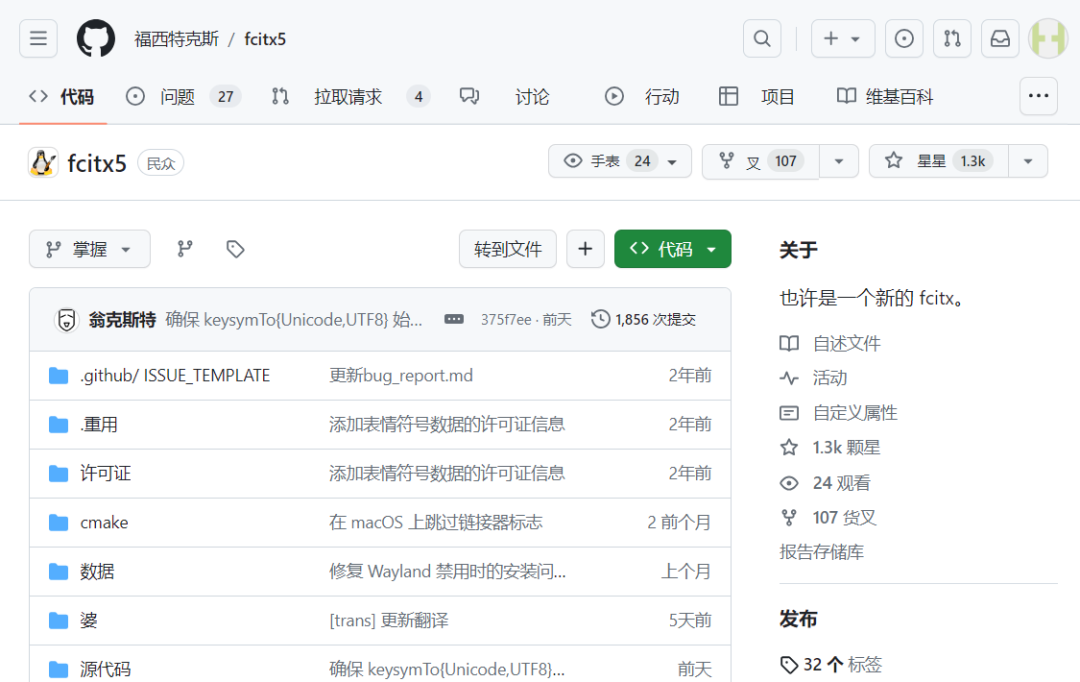Expand the star lists dropdown arrow
1080x682 pixels.
(1028, 161)
